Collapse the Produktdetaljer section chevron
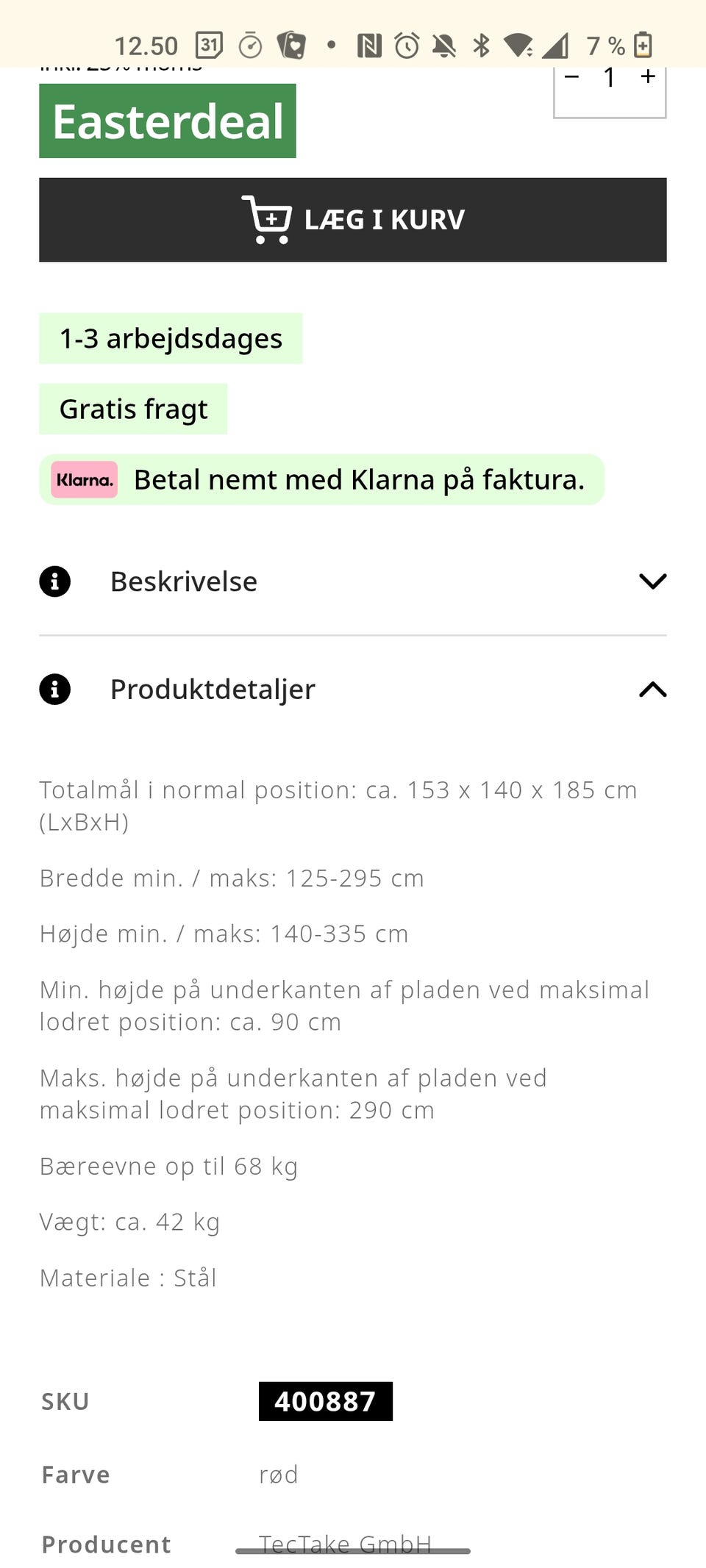 tap(653, 690)
